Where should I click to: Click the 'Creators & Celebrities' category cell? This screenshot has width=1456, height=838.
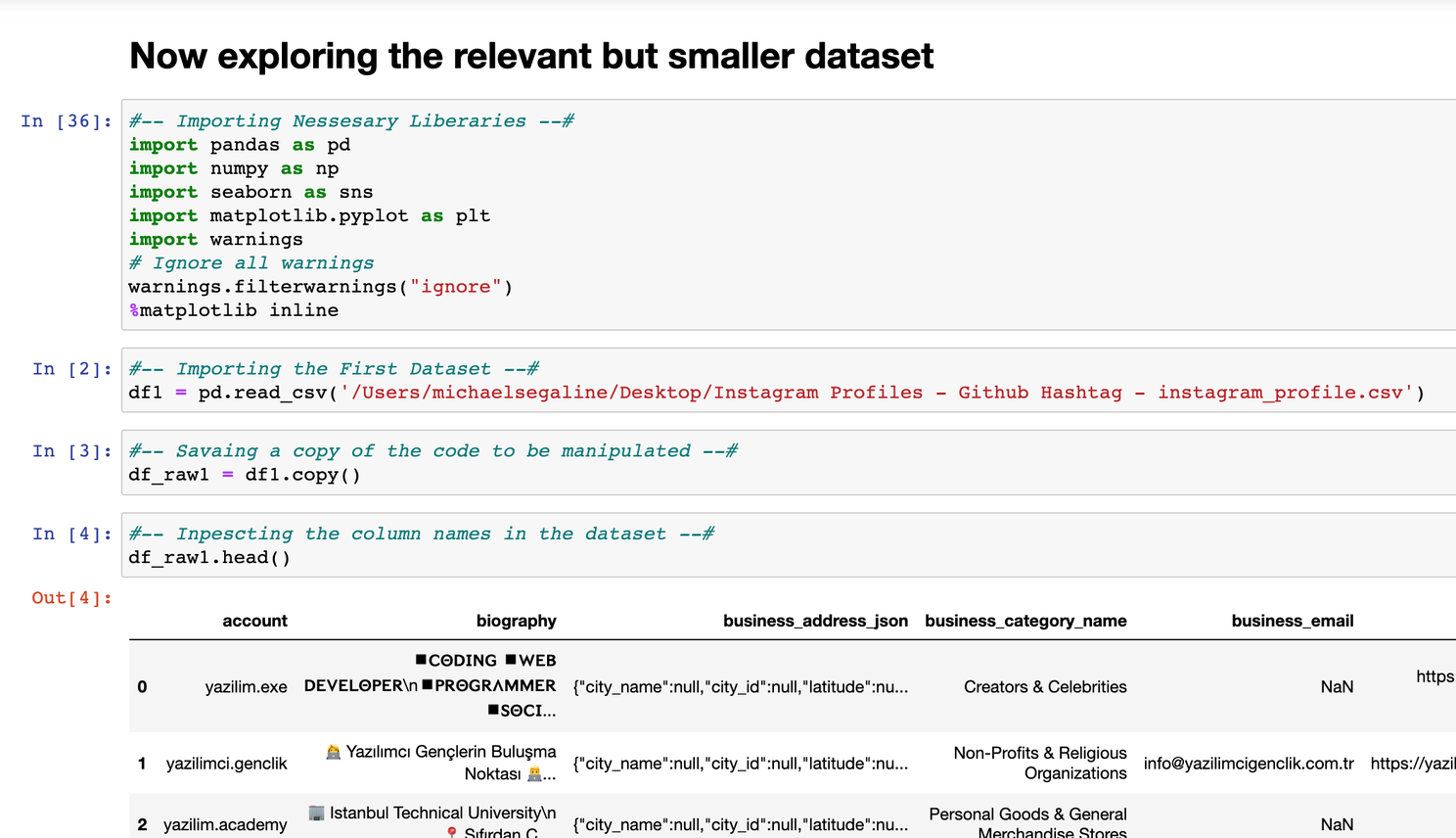(x=1045, y=687)
